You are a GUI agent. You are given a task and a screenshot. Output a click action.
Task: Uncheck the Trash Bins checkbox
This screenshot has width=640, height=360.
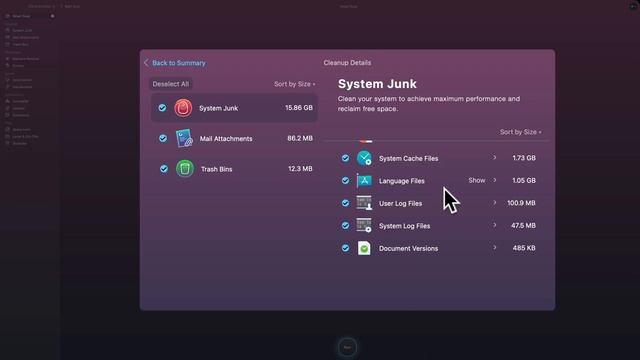[164, 169]
